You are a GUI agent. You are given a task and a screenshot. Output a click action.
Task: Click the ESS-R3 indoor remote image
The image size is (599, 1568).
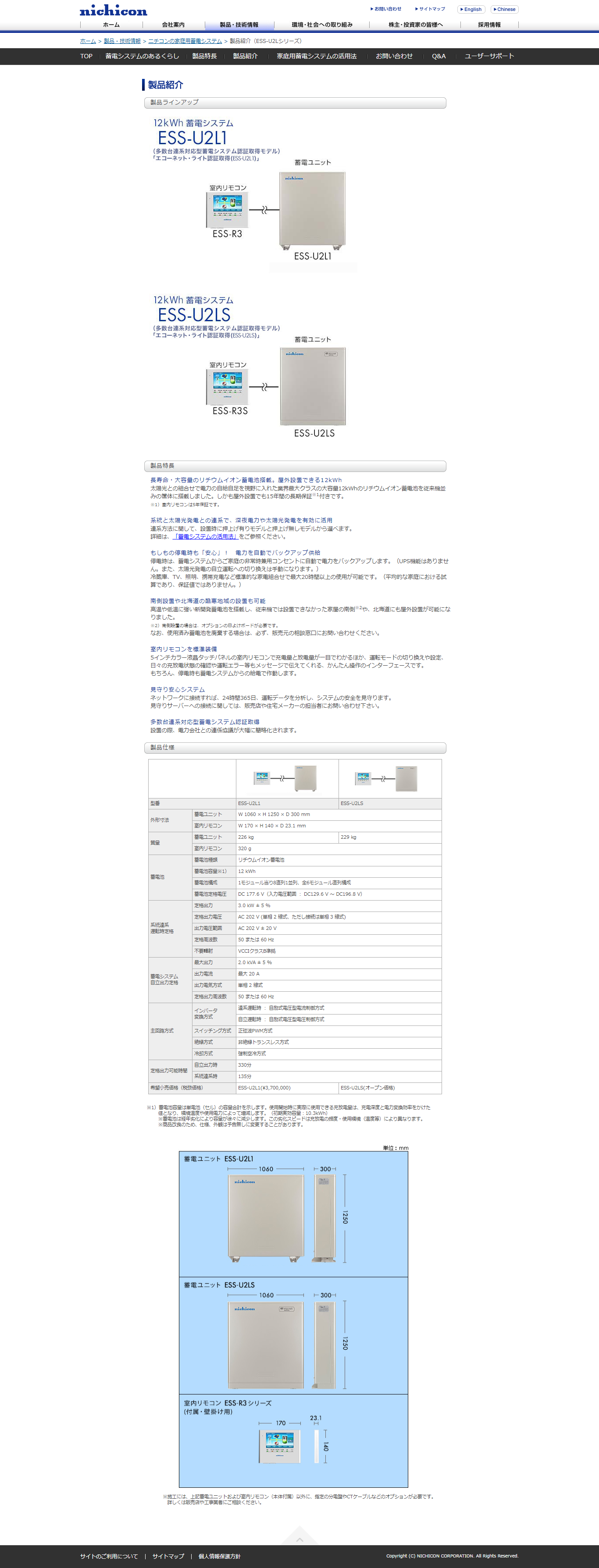click(227, 210)
